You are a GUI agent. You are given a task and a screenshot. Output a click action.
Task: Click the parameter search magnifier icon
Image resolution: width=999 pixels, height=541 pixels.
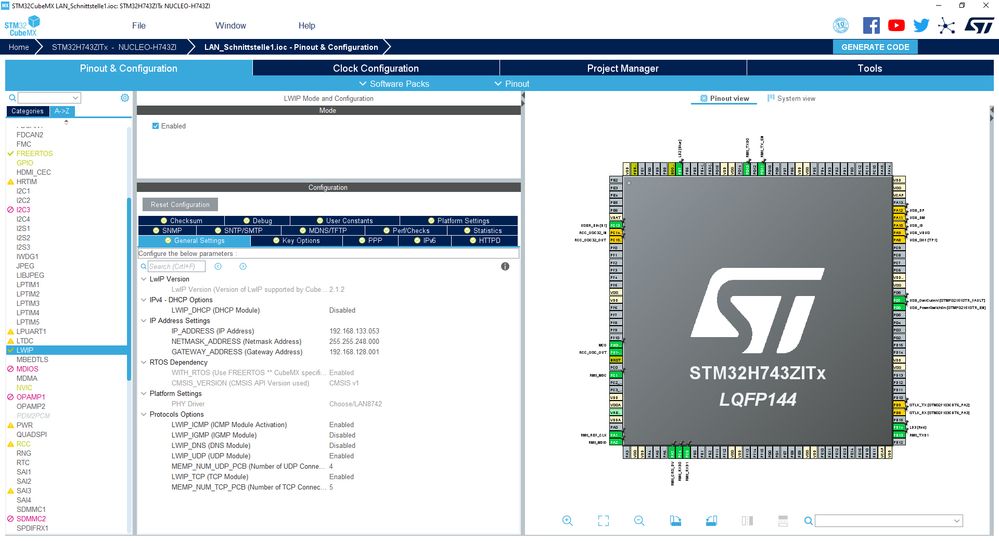(143, 266)
